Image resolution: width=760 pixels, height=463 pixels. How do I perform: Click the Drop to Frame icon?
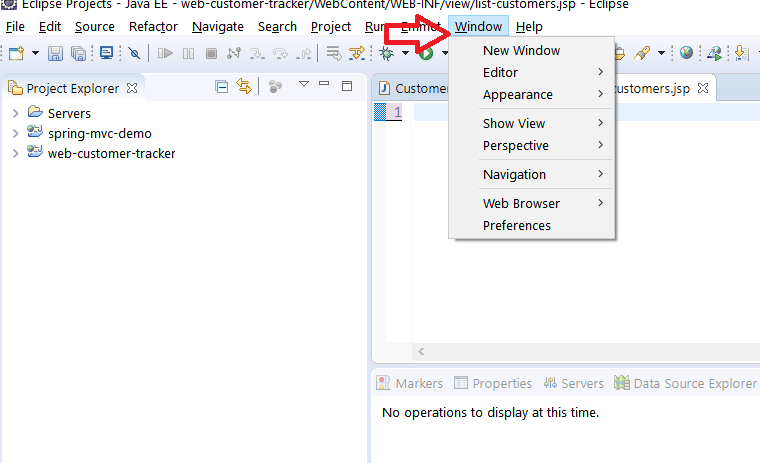333,53
